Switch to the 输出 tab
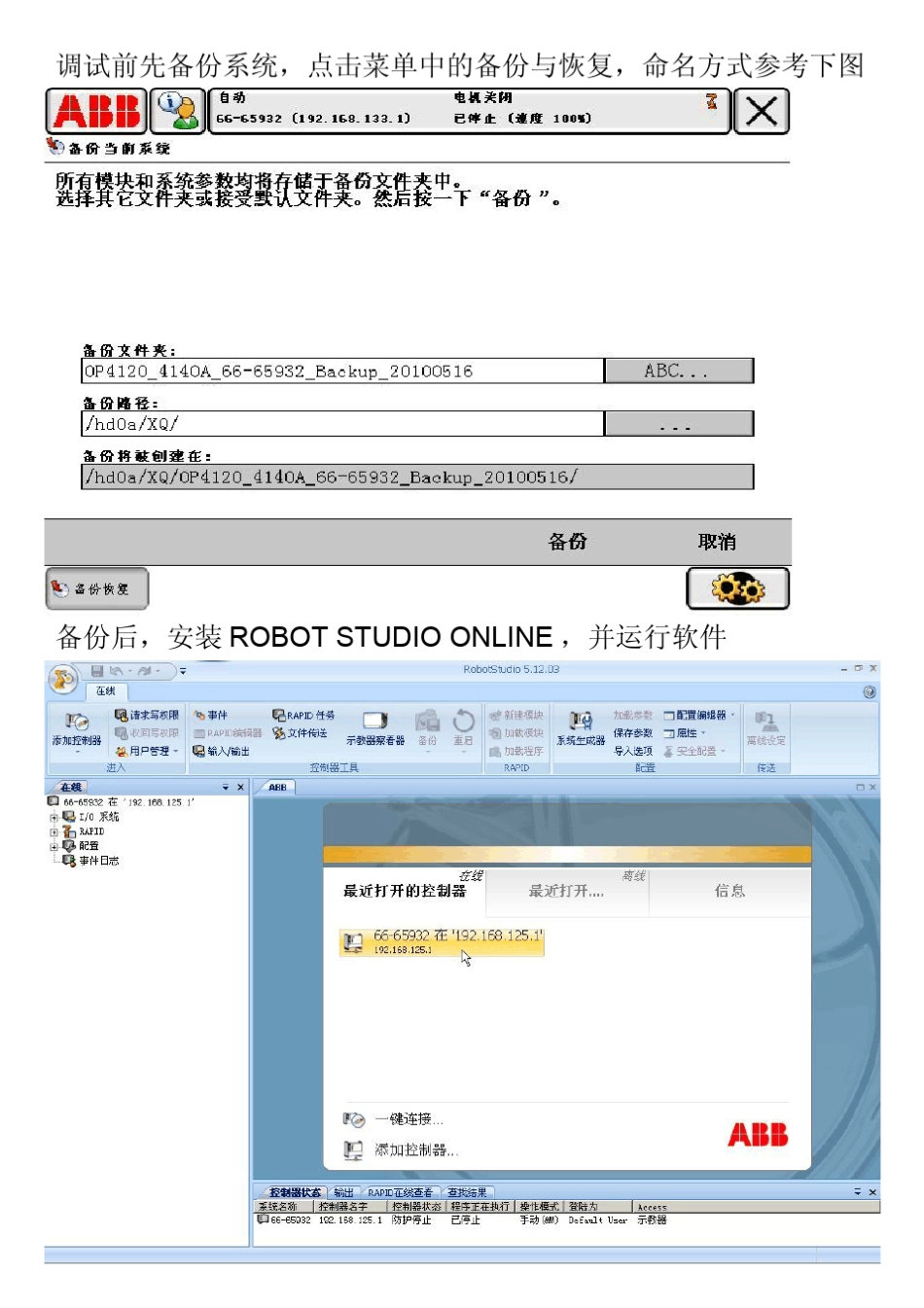This screenshot has width=924, height=1308. [x=343, y=1192]
